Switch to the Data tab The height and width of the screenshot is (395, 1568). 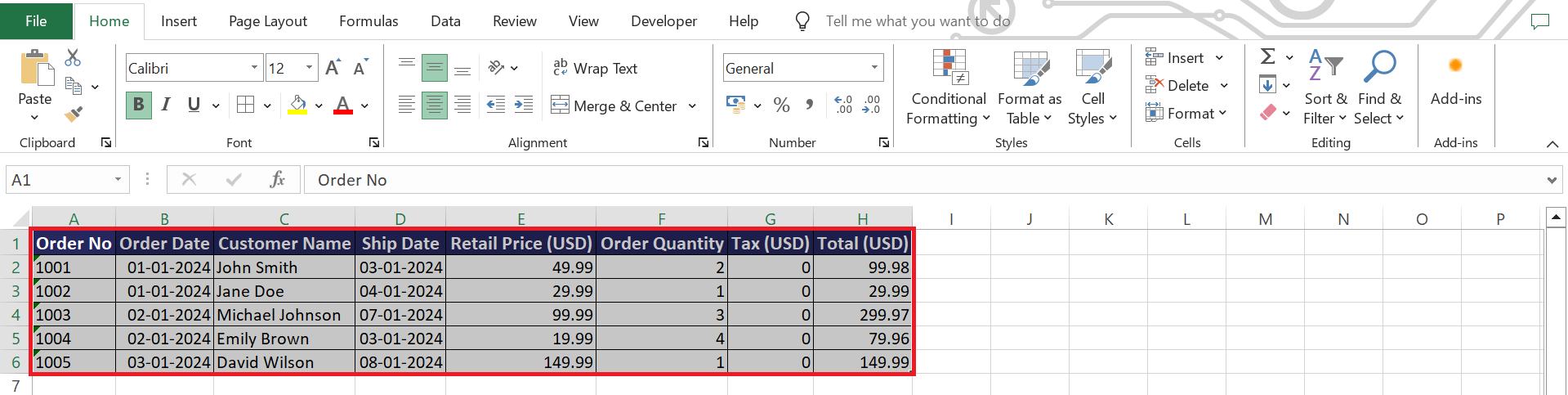[x=445, y=21]
